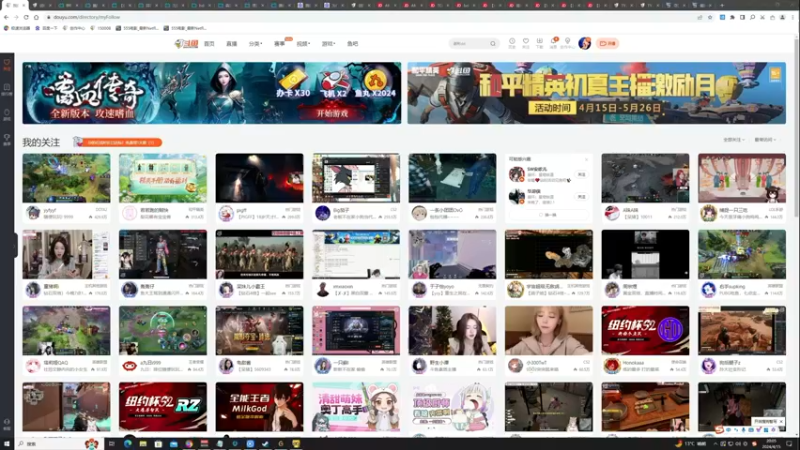The image size is (800, 450).
Task: Click the orange promo pill beside 我的关注
Action: click(122, 142)
